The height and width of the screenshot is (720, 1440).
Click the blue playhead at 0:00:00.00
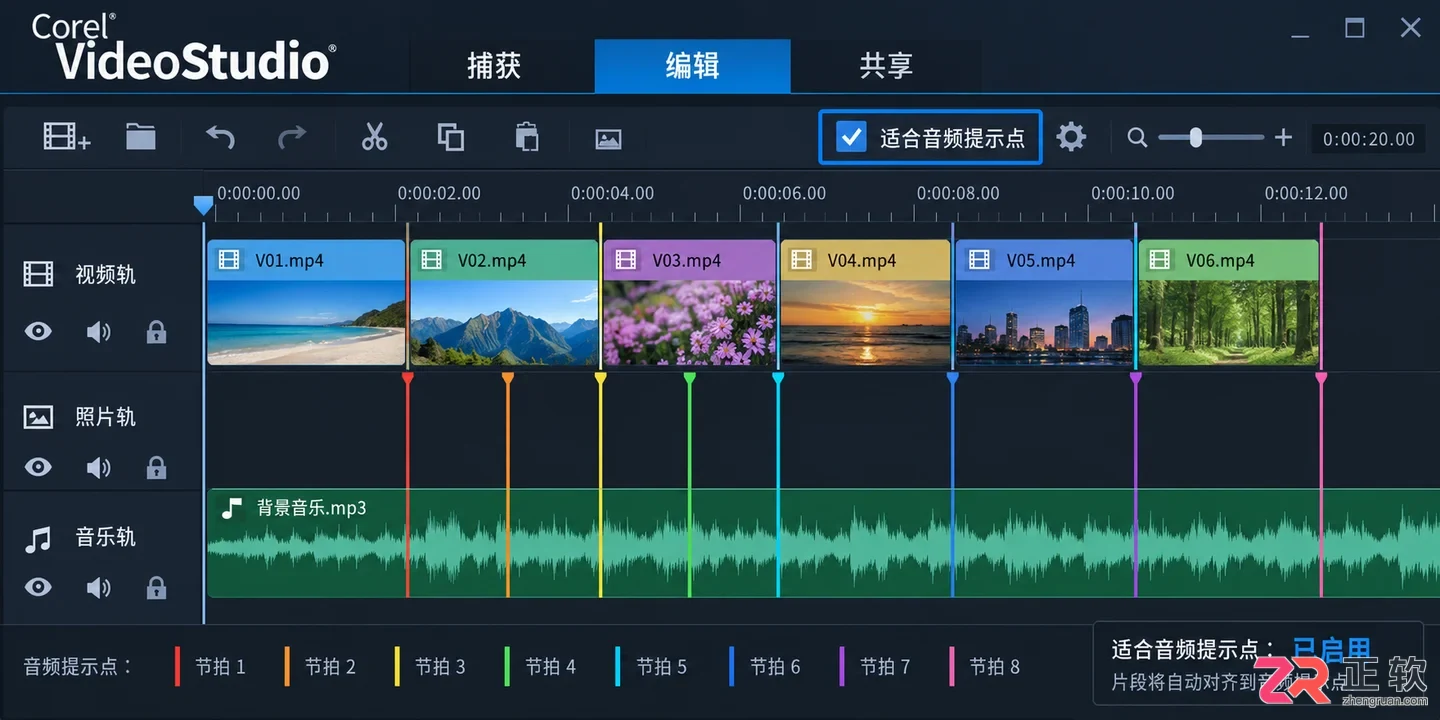click(x=203, y=205)
